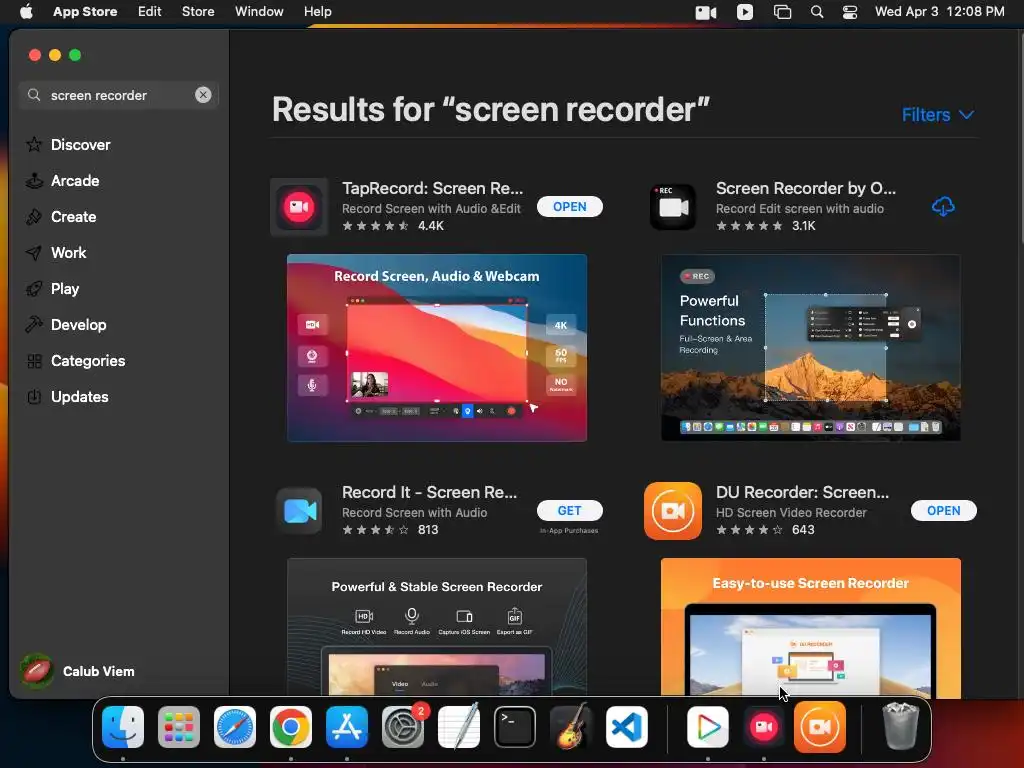Image resolution: width=1024 pixels, height=768 pixels.
Task: Open TapRecord with the OPEN button
Action: coord(569,206)
